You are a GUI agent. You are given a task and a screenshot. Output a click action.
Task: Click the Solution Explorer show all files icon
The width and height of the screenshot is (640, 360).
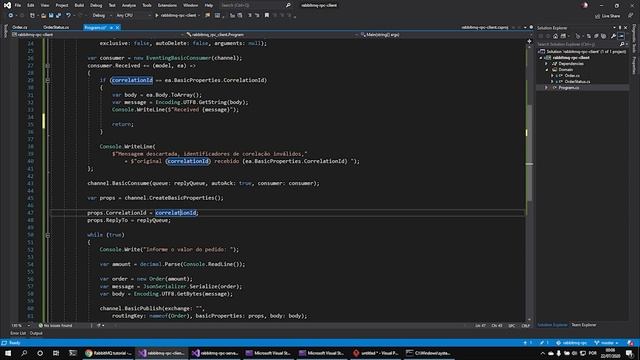coord(604,36)
